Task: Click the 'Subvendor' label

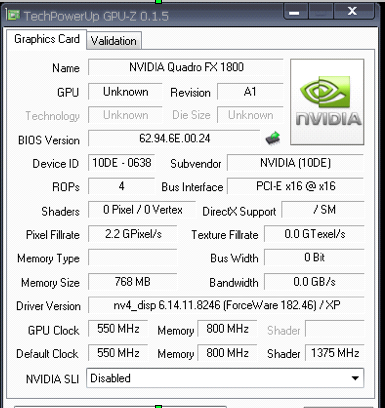Action: 195,164
